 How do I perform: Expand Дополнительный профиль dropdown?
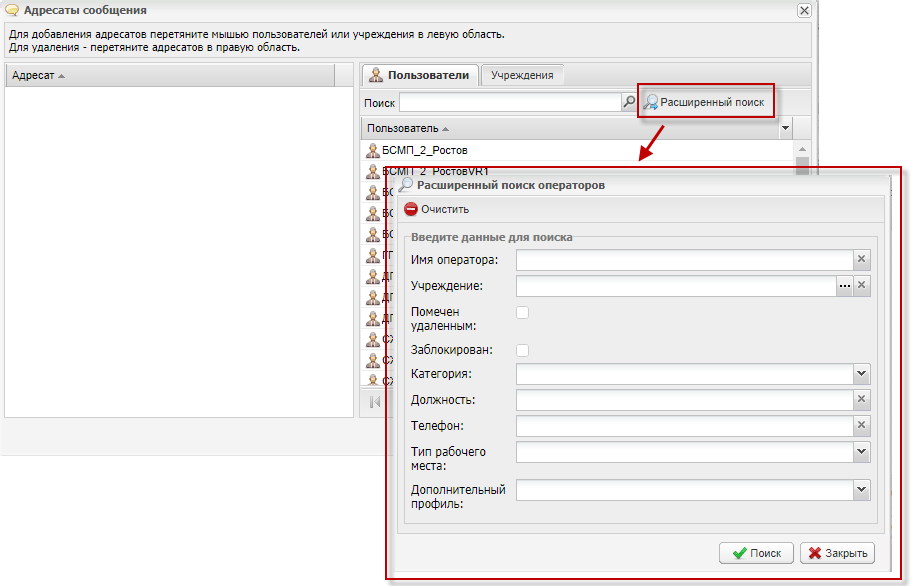coord(862,490)
